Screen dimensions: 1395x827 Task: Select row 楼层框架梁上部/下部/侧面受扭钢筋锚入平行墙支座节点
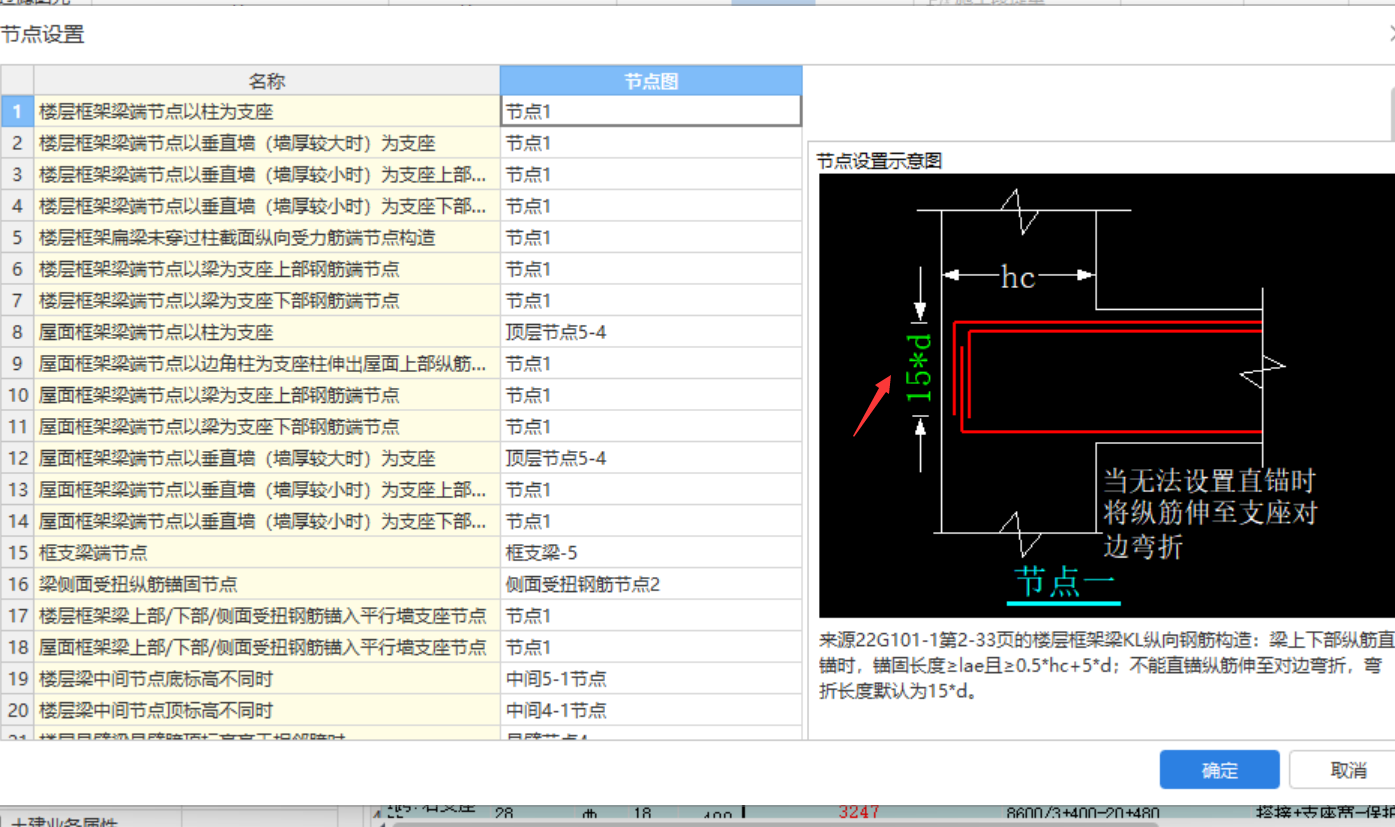click(x=267, y=616)
